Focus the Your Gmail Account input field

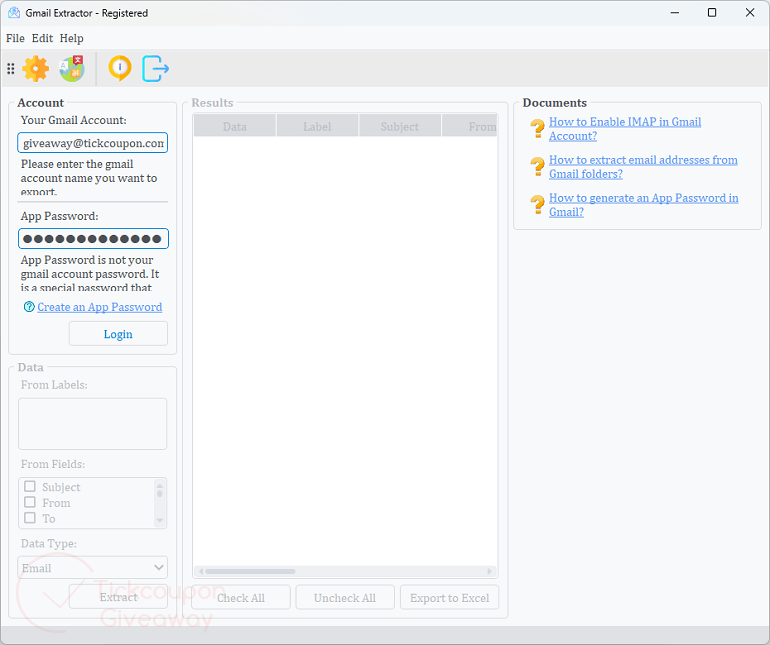click(x=93, y=143)
